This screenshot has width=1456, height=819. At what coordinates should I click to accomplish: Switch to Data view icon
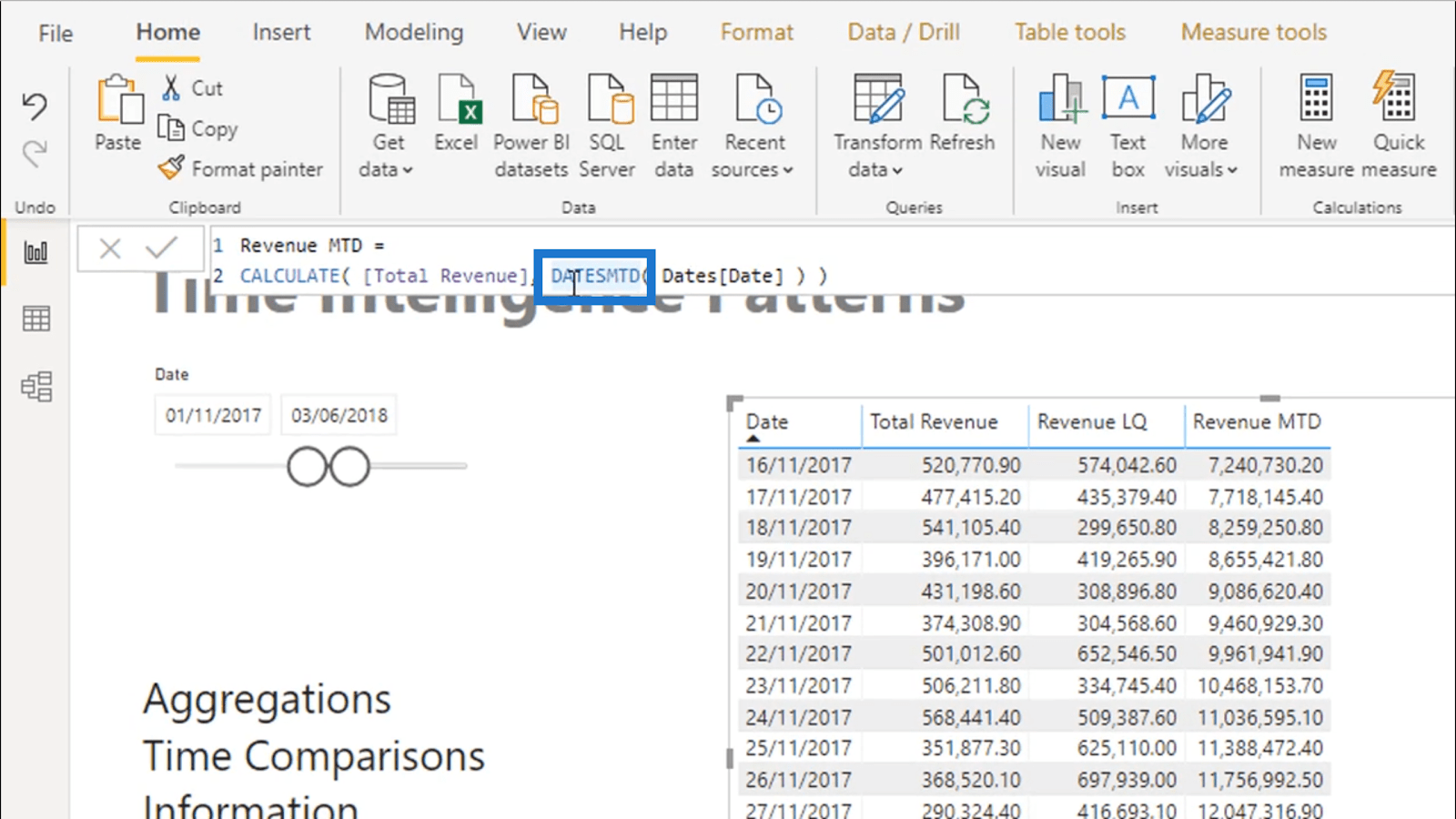pyautogui.click(x=35, y=318)
